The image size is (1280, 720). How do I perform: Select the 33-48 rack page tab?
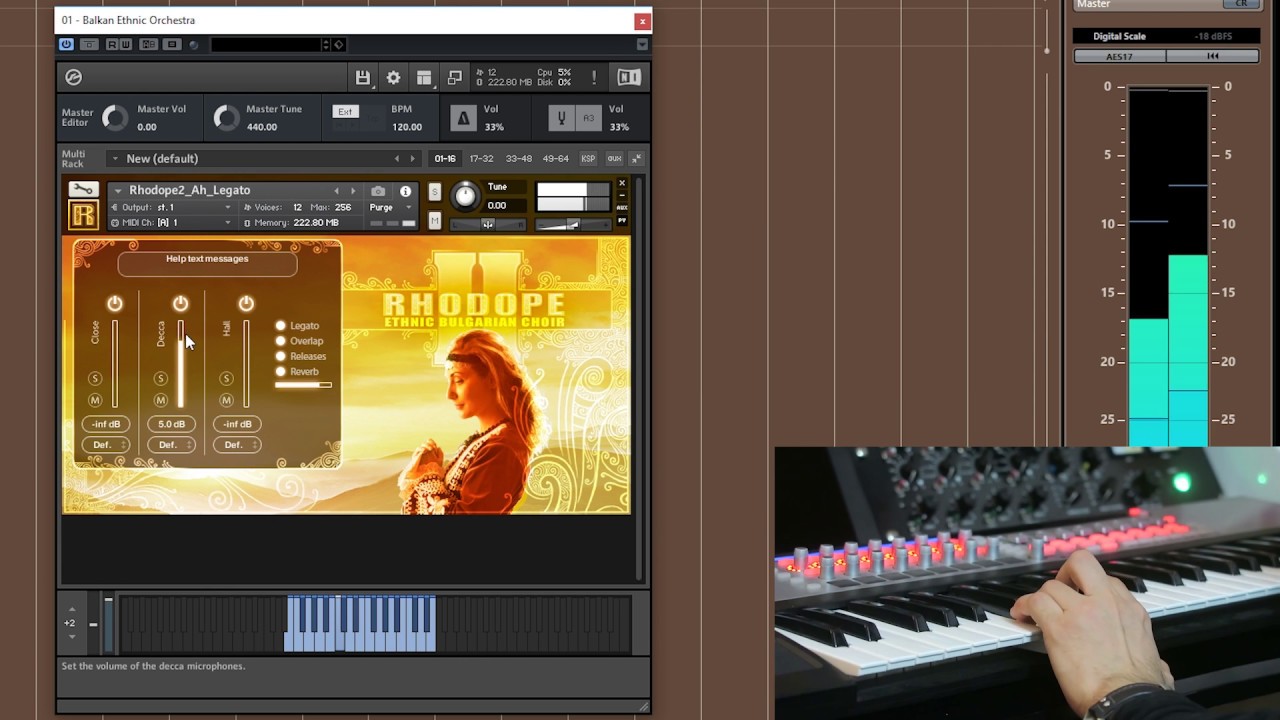tap(519, 158)
